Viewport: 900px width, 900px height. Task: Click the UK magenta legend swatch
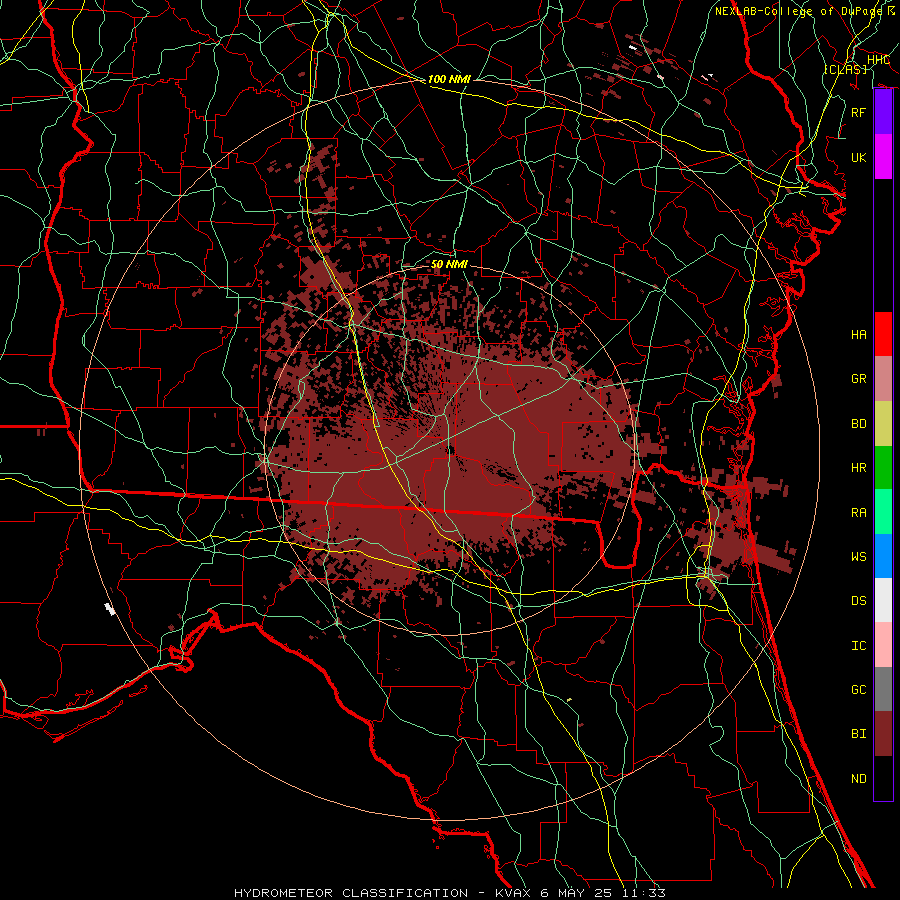(883, 157)
